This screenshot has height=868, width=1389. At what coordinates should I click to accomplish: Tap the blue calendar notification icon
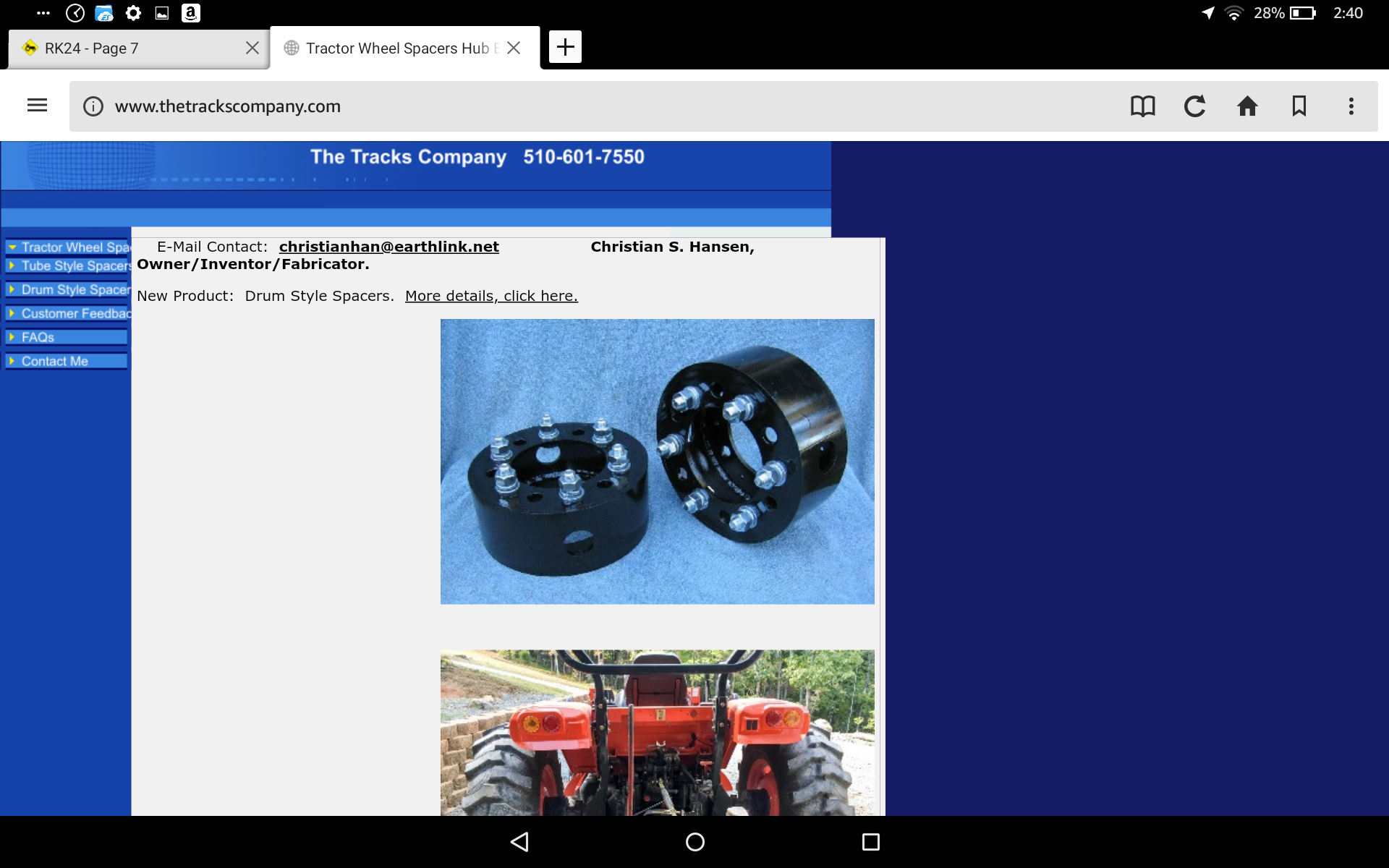104,12
